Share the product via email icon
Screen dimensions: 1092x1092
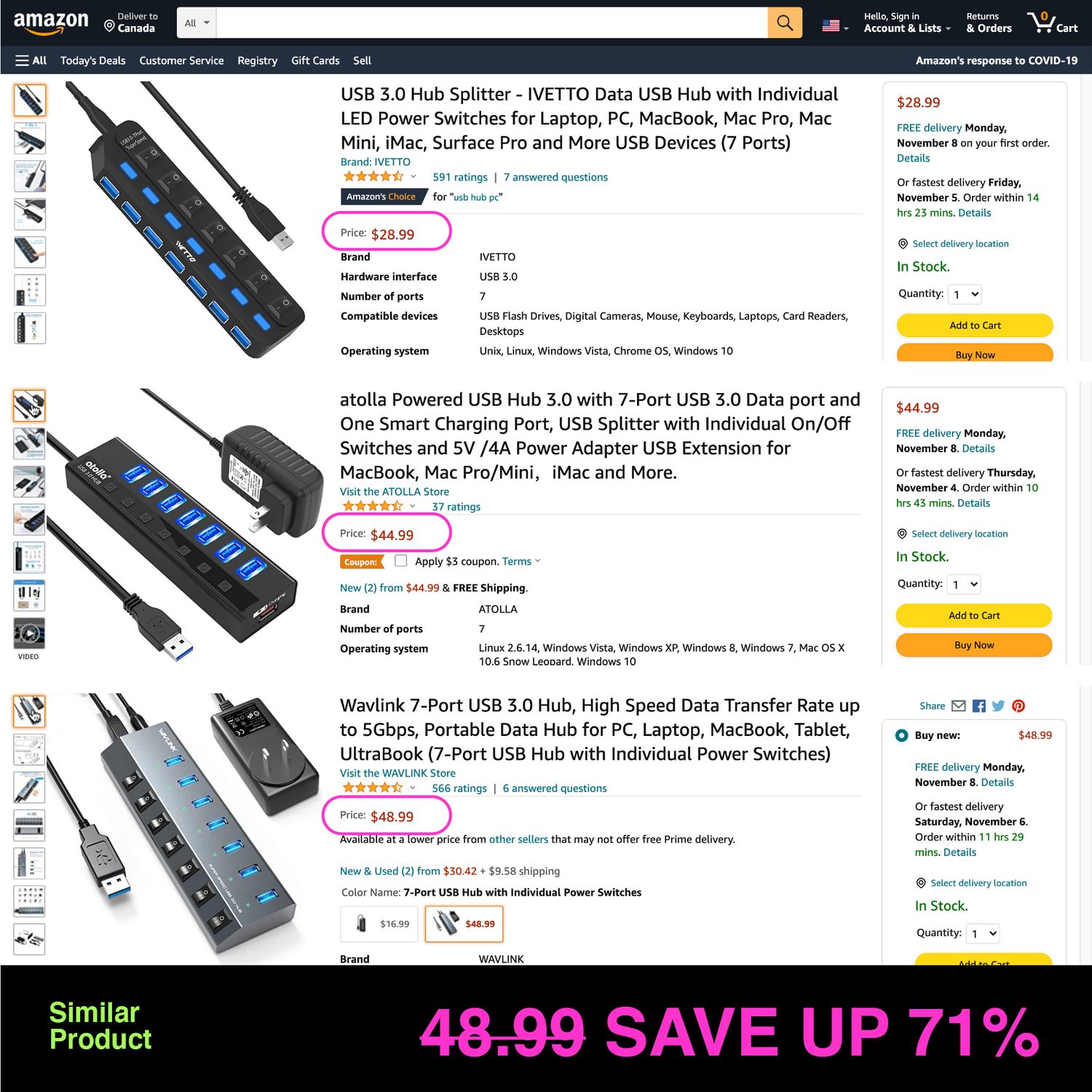point(959,706)
